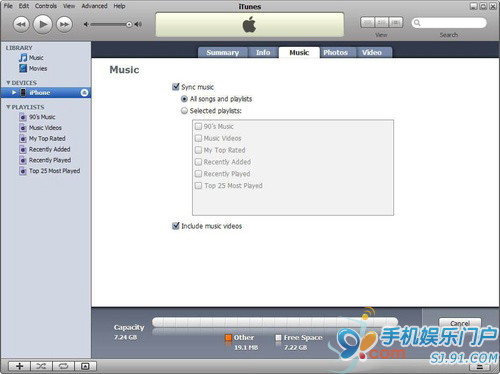Open the Controls menu
The width and height of the screenshot is (500, 374).
pos(46,6)
